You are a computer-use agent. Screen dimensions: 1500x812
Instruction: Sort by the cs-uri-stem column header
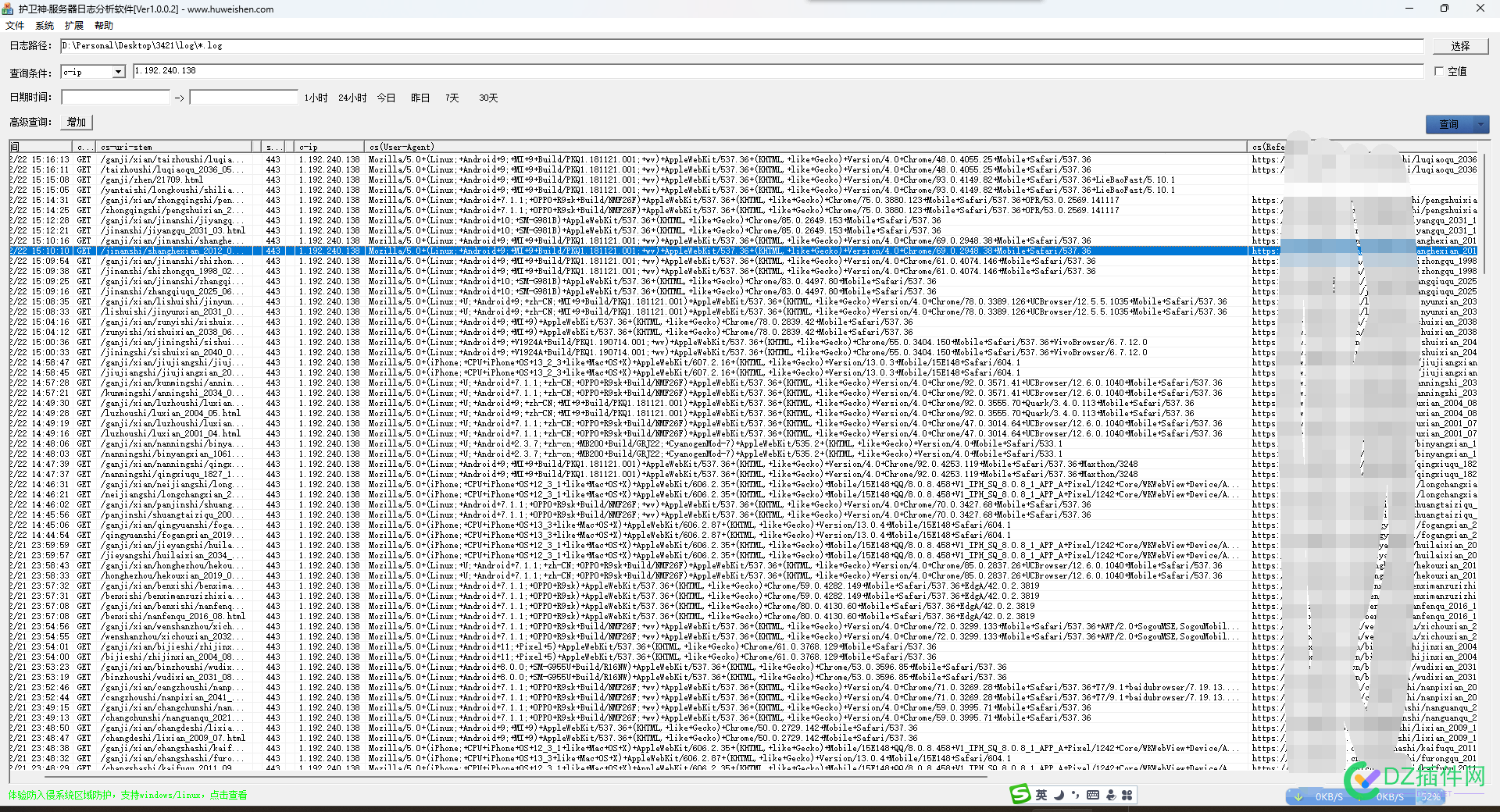point(173,147)
